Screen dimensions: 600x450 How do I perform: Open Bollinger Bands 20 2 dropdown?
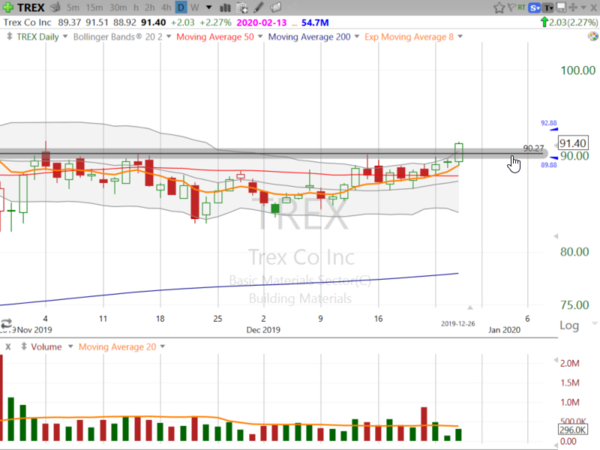point(169,37)
